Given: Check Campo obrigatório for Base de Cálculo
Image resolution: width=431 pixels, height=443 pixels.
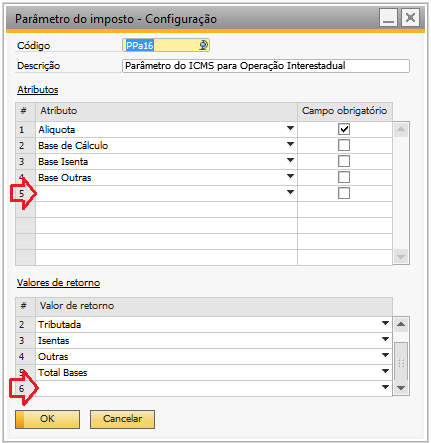Looking at the screenshot, I should pyautogui.click(x=344, y=145).
